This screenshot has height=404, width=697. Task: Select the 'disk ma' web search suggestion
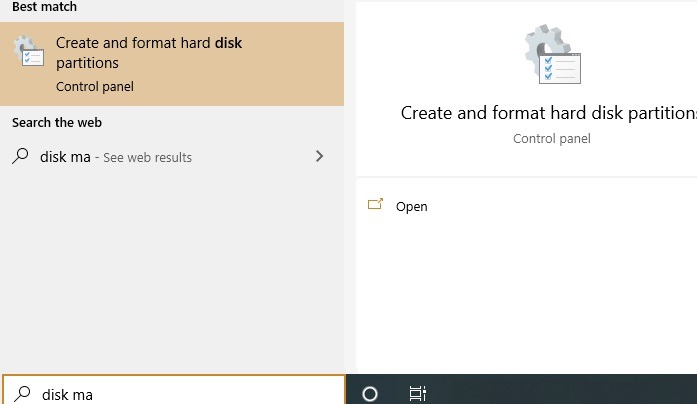click(x=65, y=157)
